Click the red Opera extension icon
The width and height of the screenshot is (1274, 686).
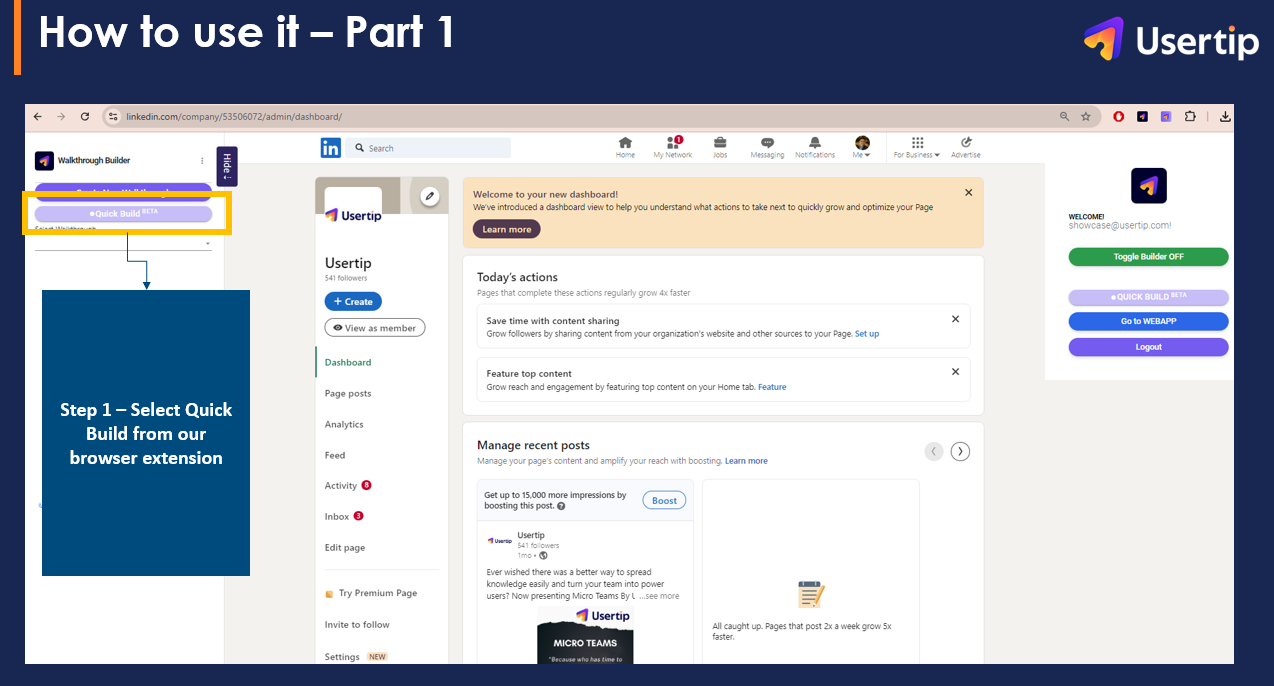tap(1119, 117)
